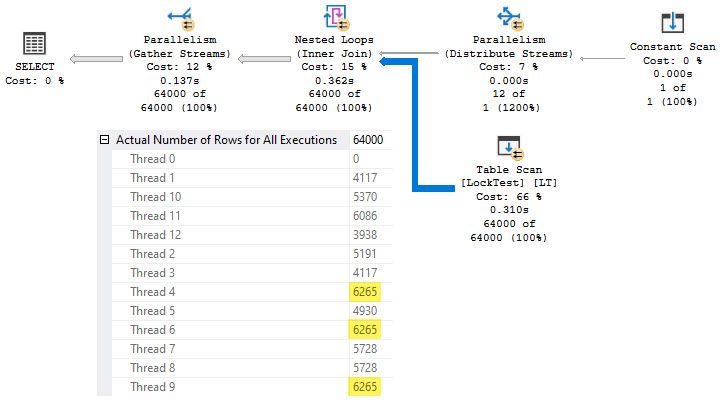The height and width of the screenshot is (405, 725).
Task: Click value 5191 for Thread 2
Action: click(365, 253)
